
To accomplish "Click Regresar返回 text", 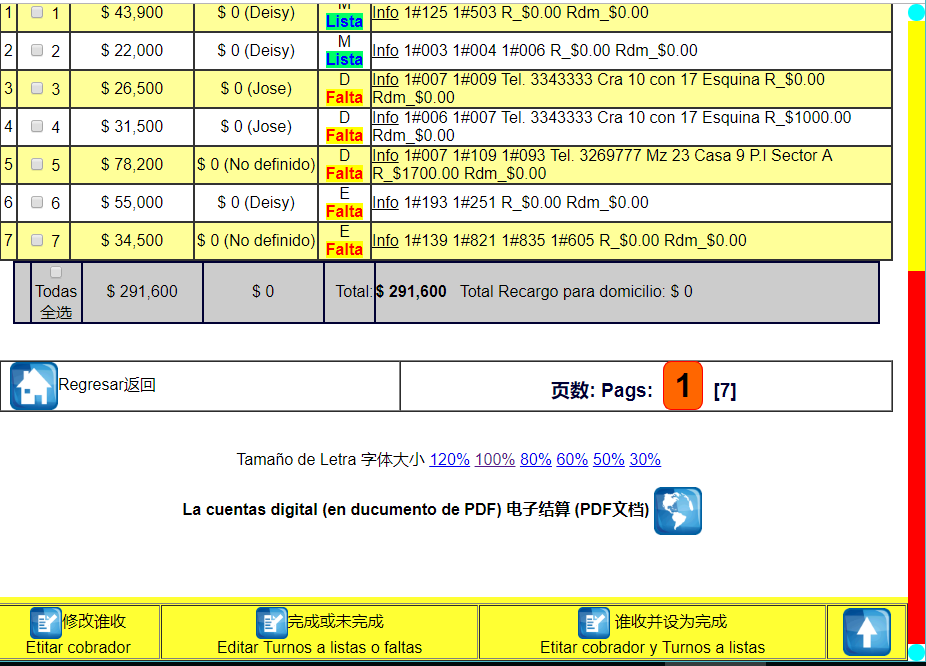I will coord(107,385).
